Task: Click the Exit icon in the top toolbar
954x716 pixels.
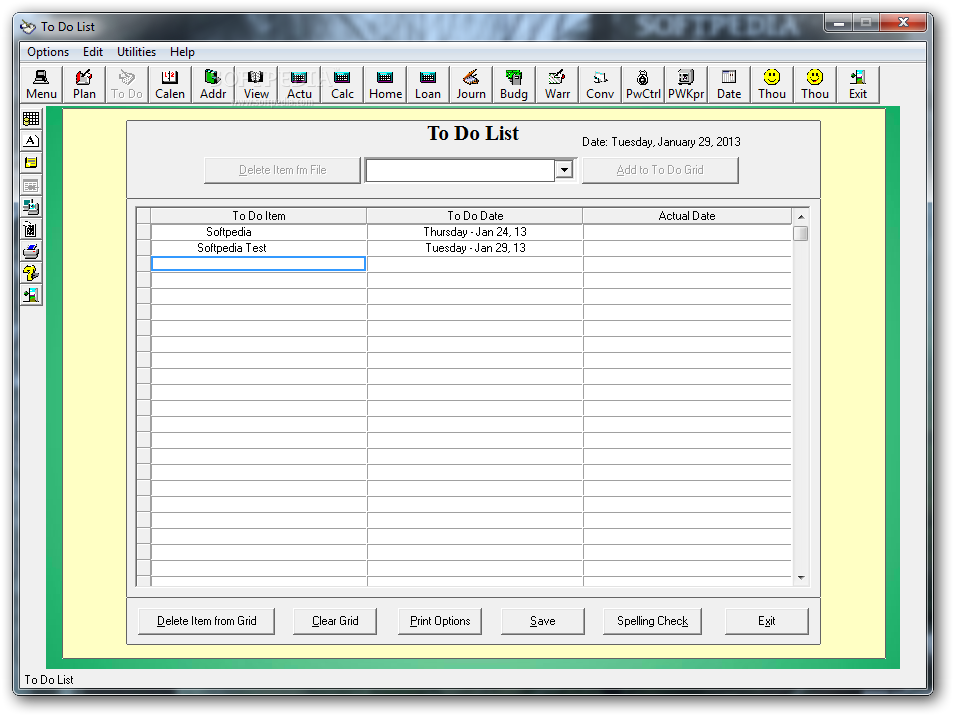Action: tap(858, 85)
